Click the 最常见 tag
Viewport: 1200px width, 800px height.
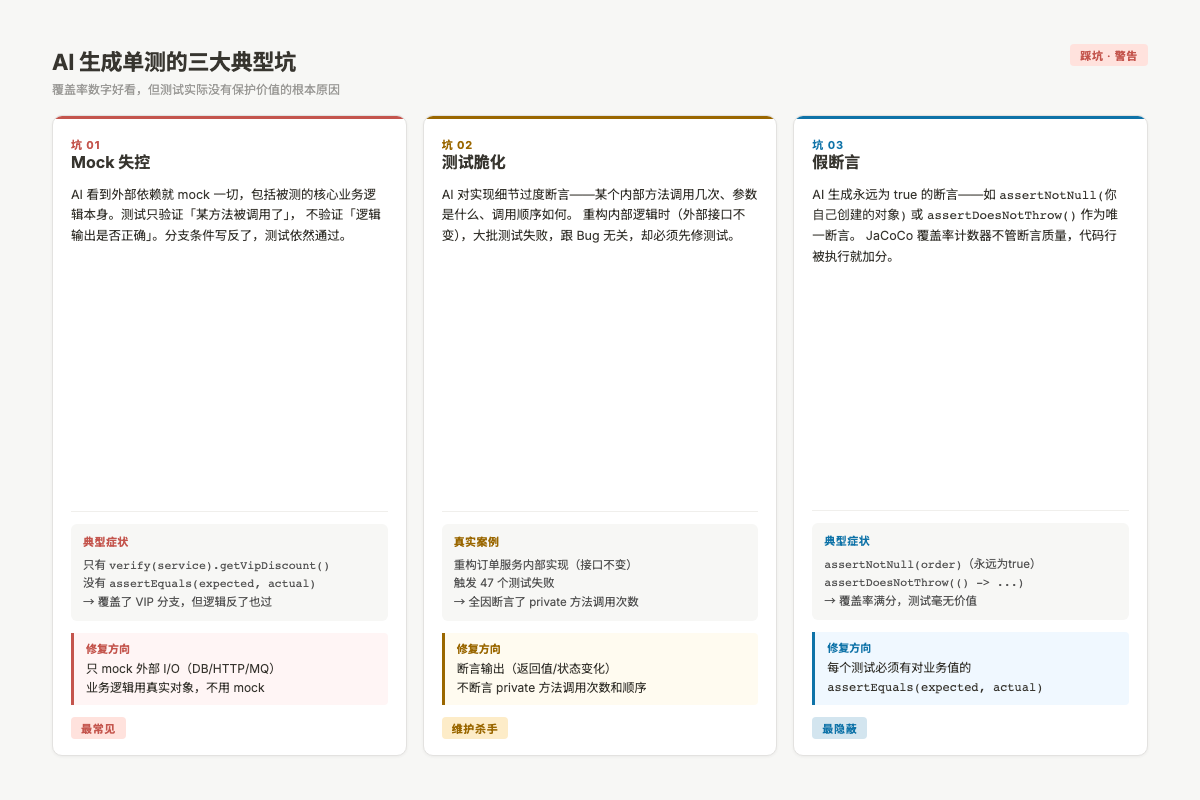[98, 729]
